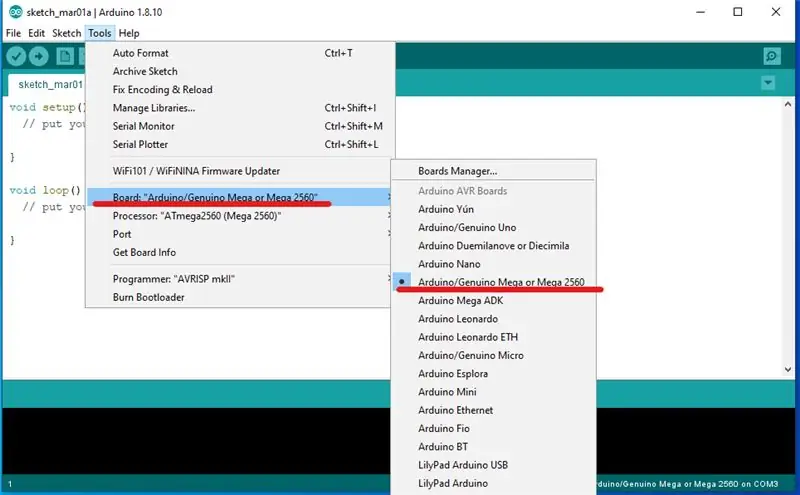Select Arduino Nano board
800x495 pixels.
click(493, 264)
